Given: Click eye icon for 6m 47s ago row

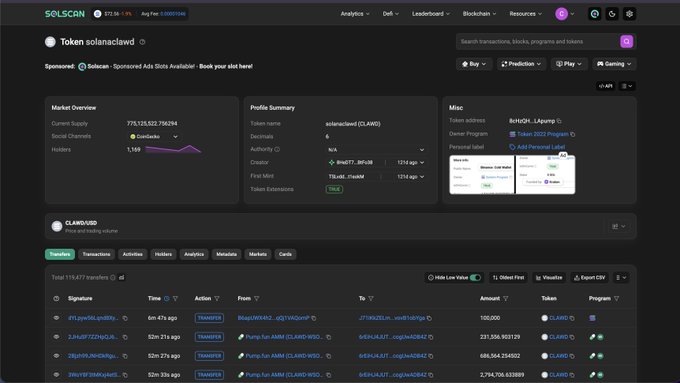Looking at the screenshot, I should 56,318.
